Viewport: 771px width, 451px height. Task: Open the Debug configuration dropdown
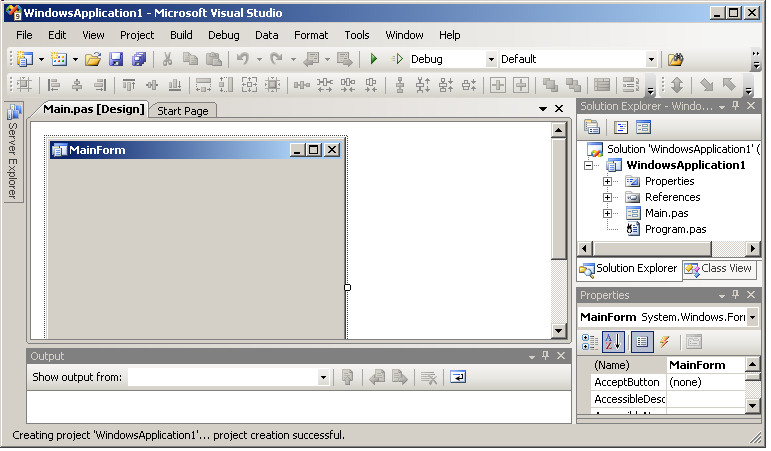pos(490,60)
